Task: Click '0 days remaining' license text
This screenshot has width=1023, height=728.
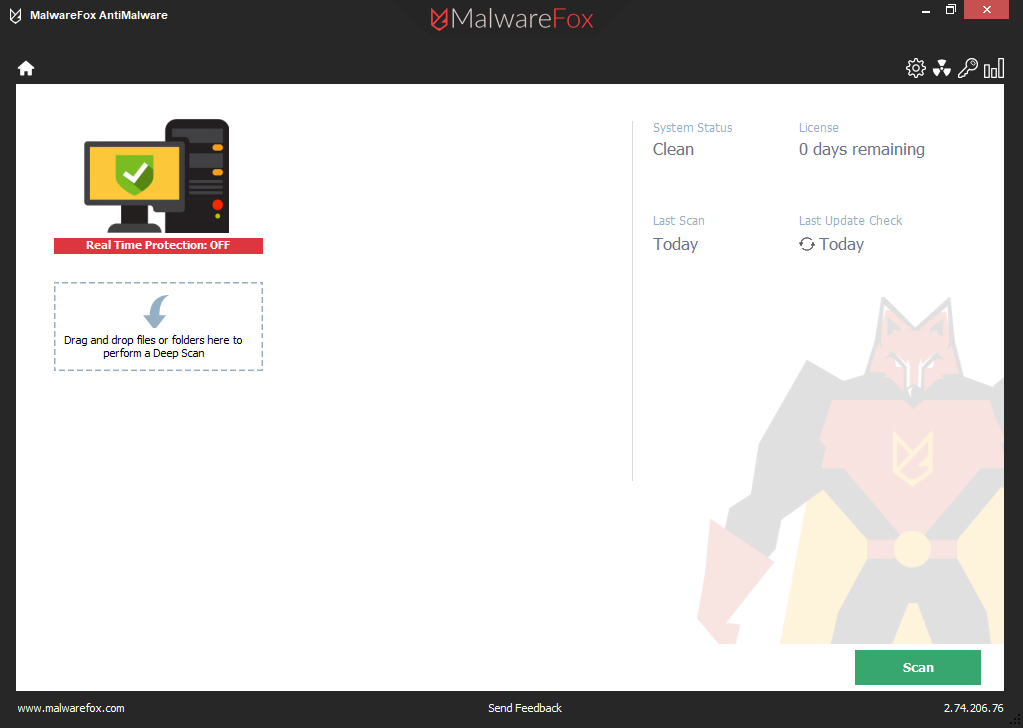Action: pos(861,149)
